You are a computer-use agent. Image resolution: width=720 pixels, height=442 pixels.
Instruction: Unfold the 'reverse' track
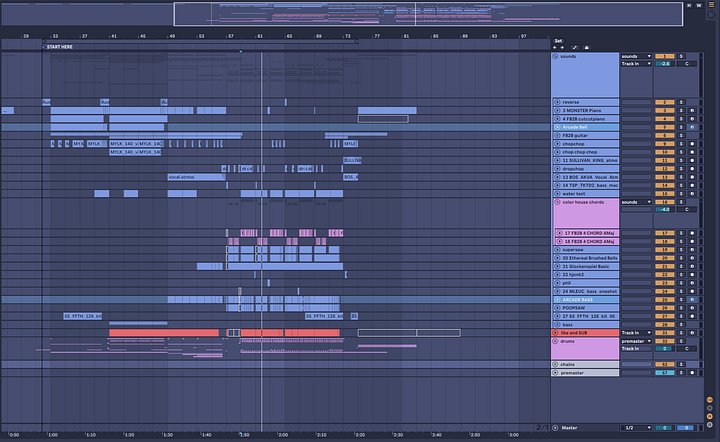(557, 102)
